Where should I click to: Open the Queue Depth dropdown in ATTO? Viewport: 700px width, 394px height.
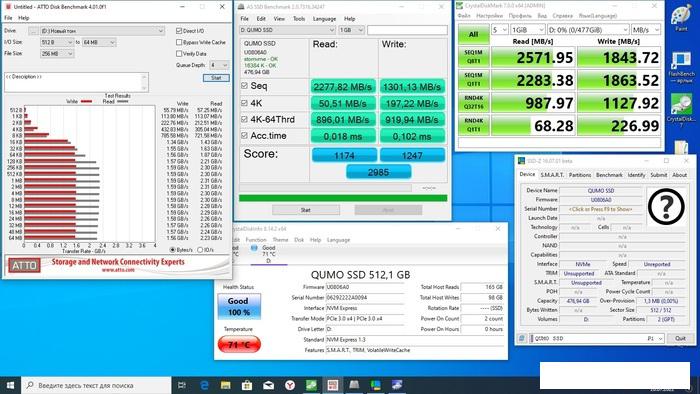click(x=219, y=65)
